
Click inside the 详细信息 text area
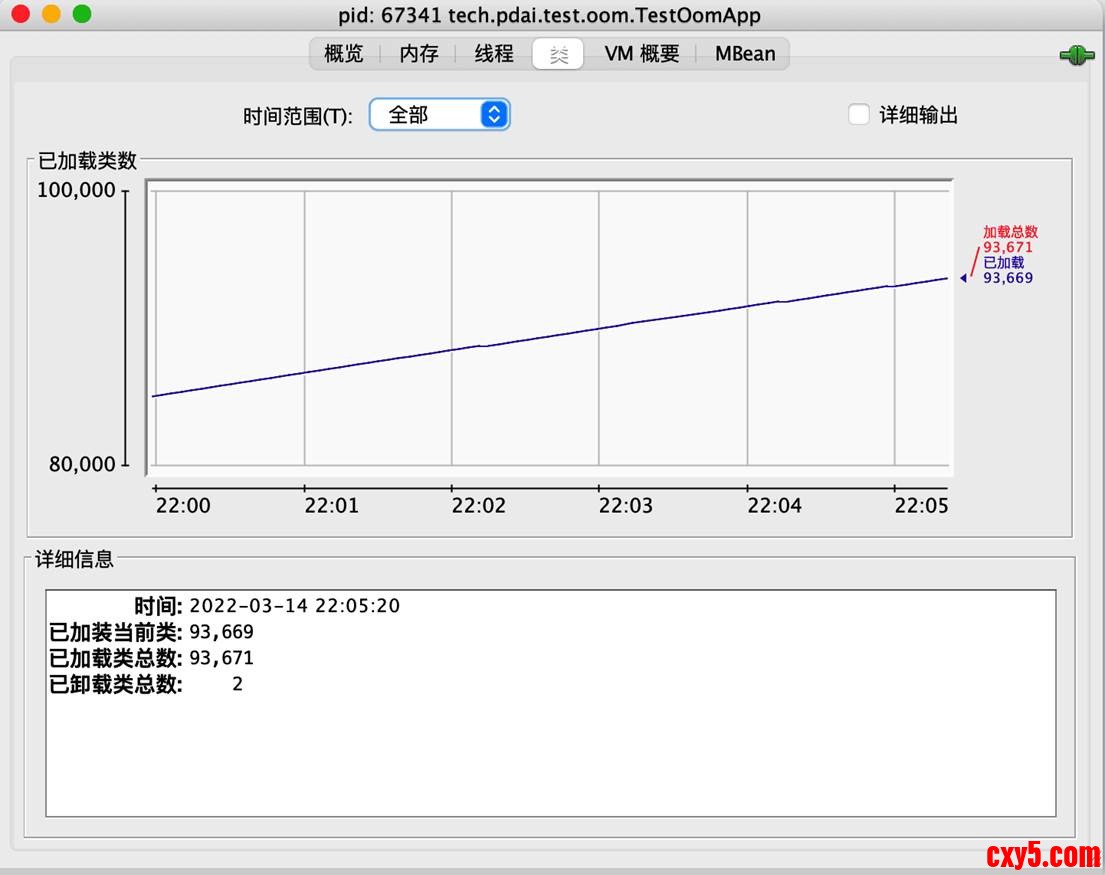[x=550, y=750]
